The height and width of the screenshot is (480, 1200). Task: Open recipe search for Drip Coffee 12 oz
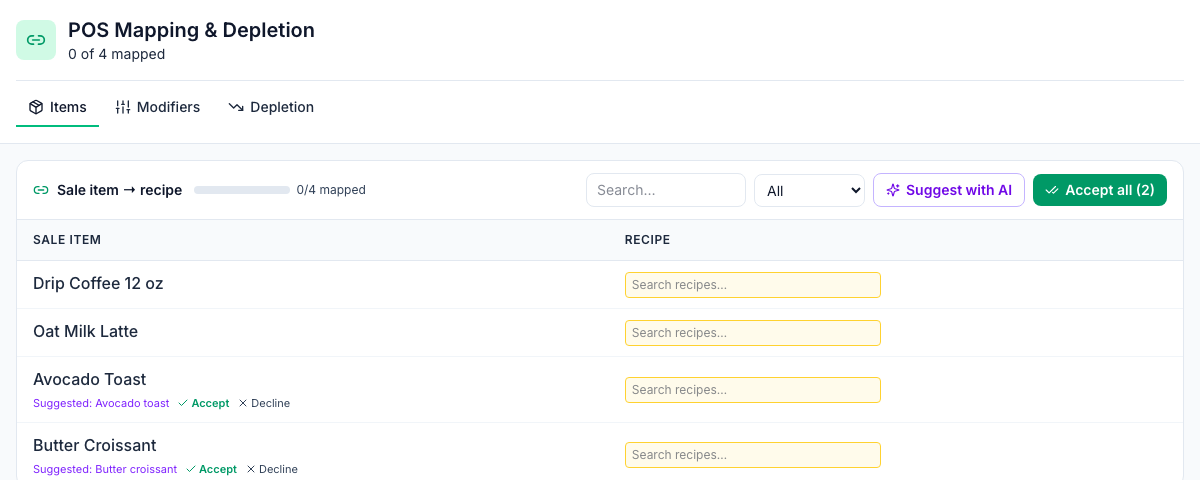click(753, 285)
